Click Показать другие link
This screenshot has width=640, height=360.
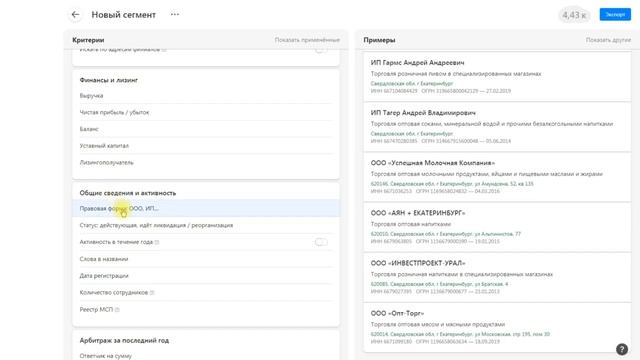coord(608,40)
